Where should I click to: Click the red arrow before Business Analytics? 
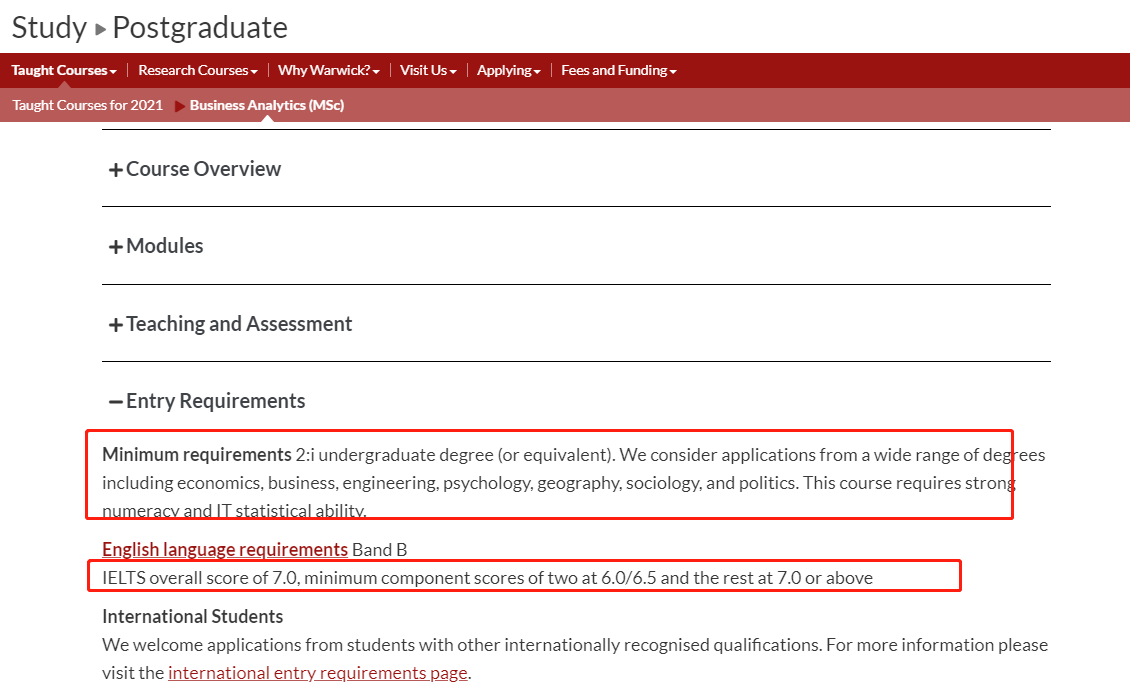180,106
